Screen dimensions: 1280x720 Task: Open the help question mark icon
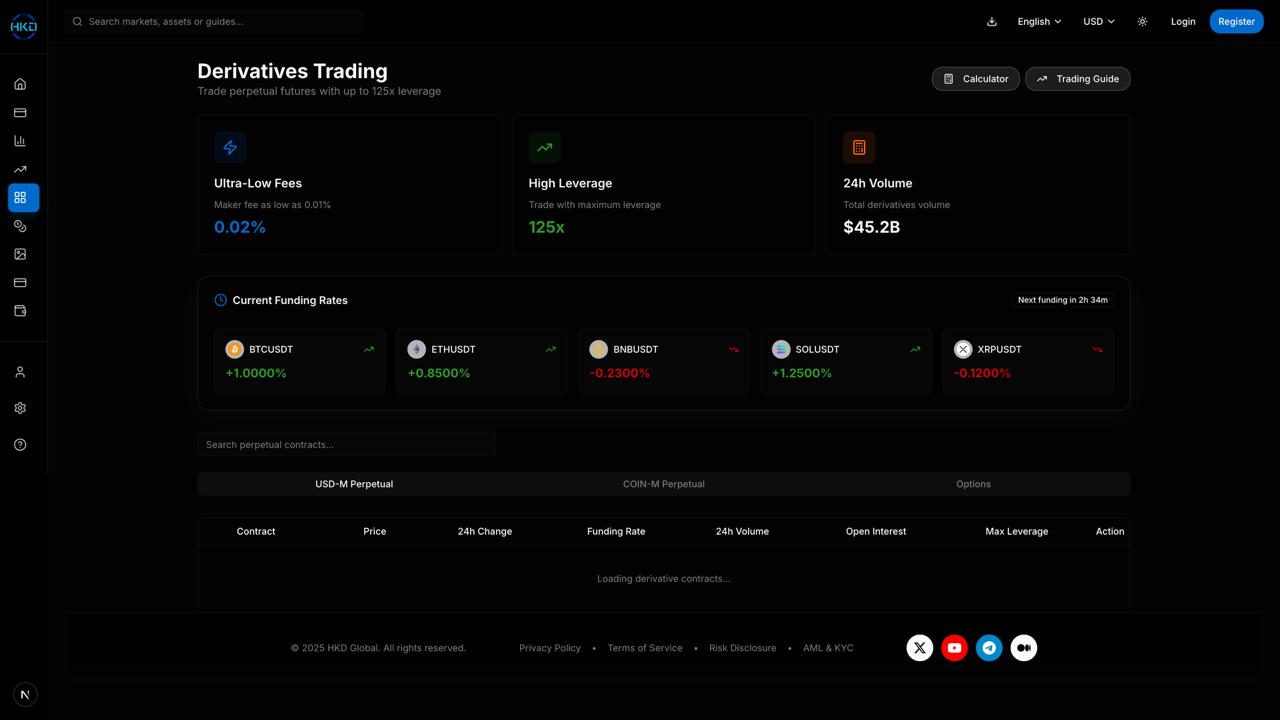coord(20,445)
